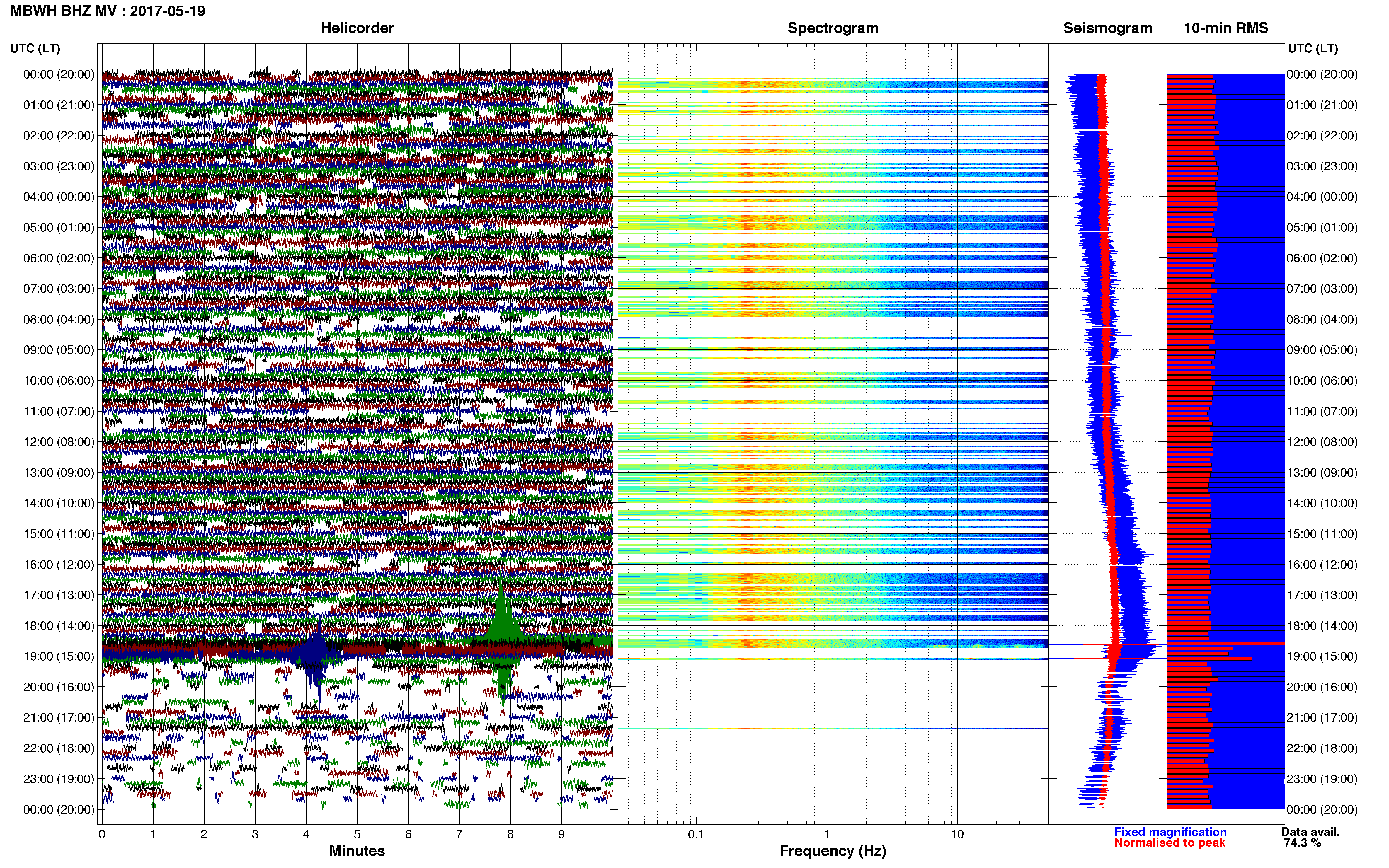Click the "10" tick on the frequency axis

[x=957, y=835]
